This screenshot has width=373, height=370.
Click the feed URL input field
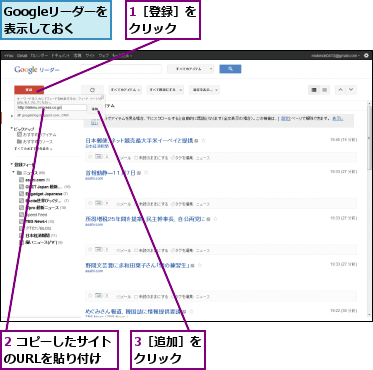point(51,108)
